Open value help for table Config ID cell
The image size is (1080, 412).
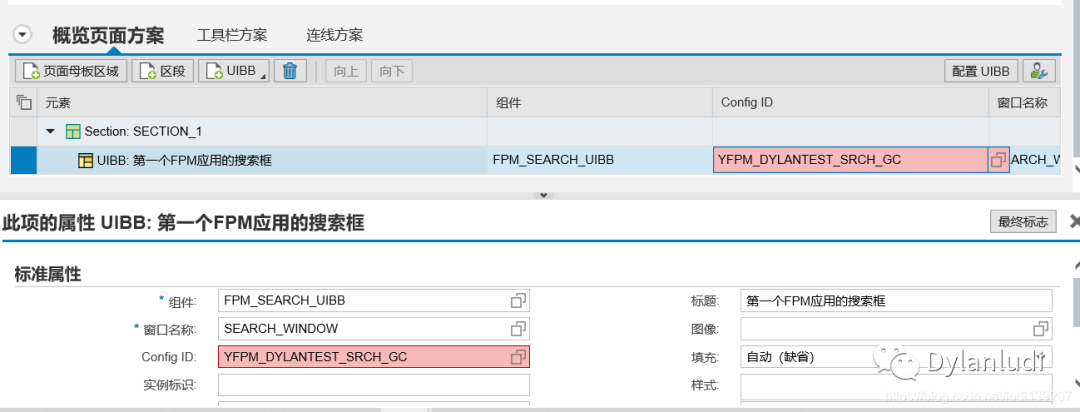tap(998, 161)
